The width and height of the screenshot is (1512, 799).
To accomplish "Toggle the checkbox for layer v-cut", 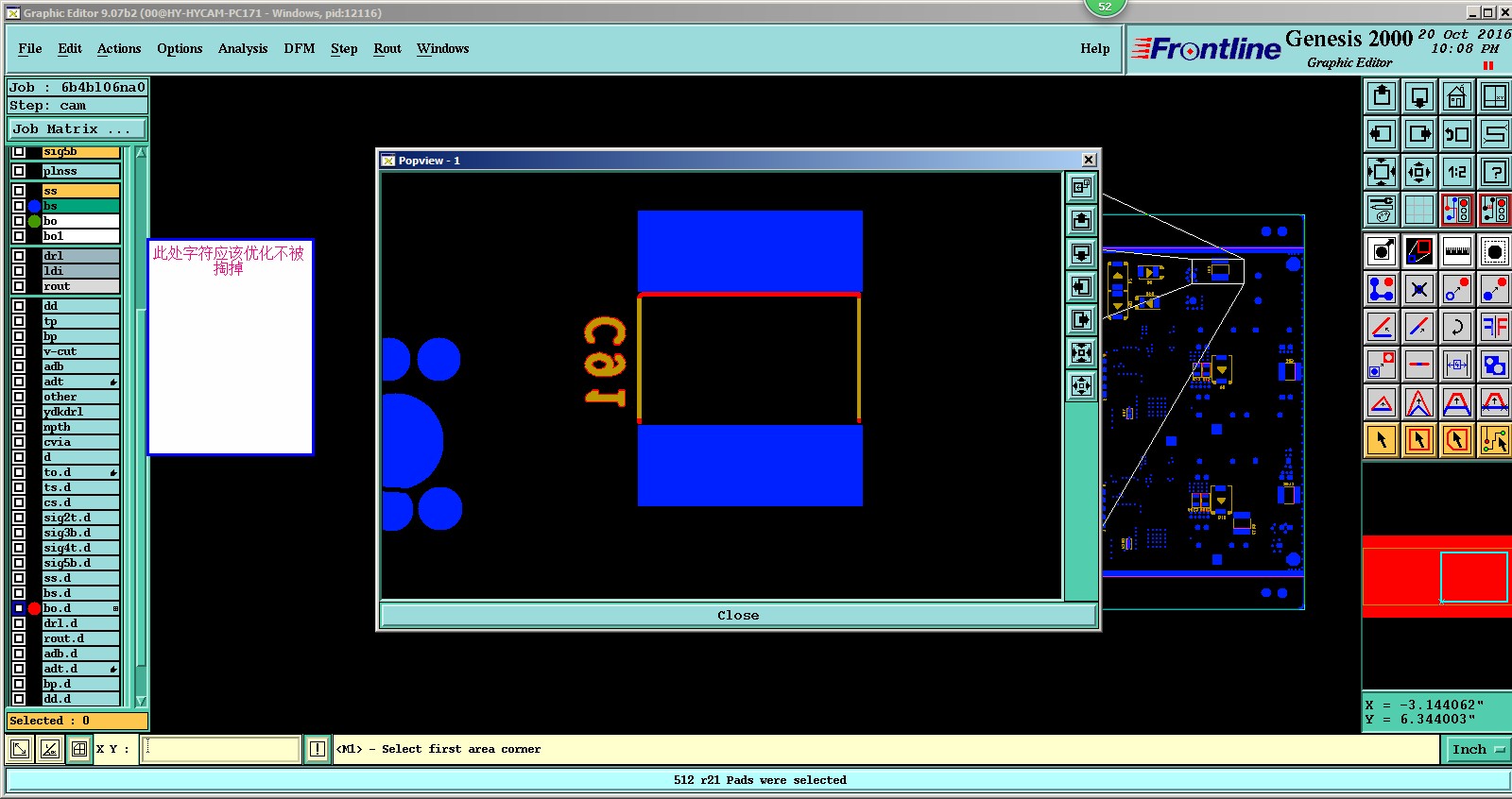I will [19, 351].
